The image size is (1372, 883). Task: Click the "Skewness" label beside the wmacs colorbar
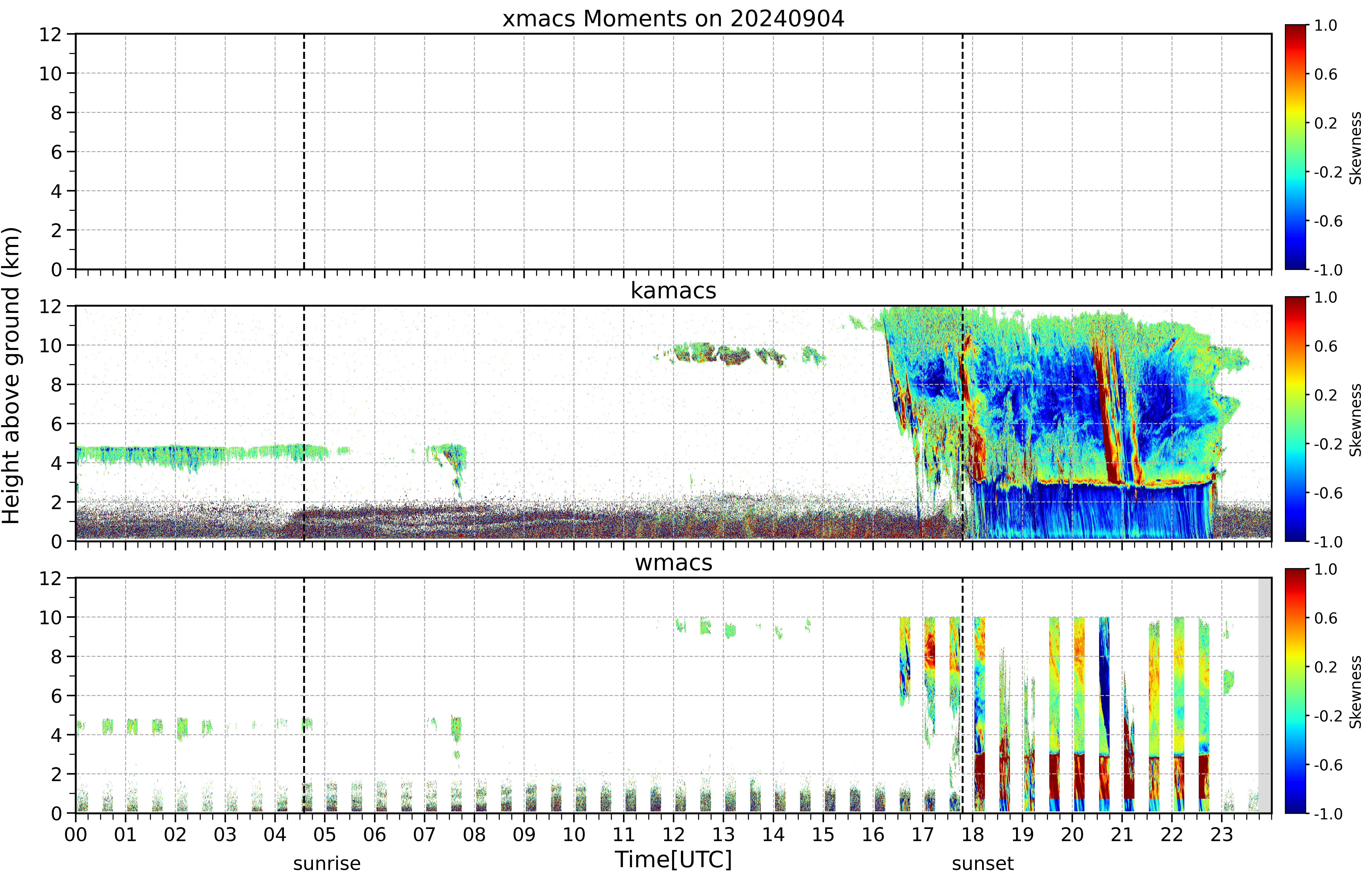(x=1355, y=692)
